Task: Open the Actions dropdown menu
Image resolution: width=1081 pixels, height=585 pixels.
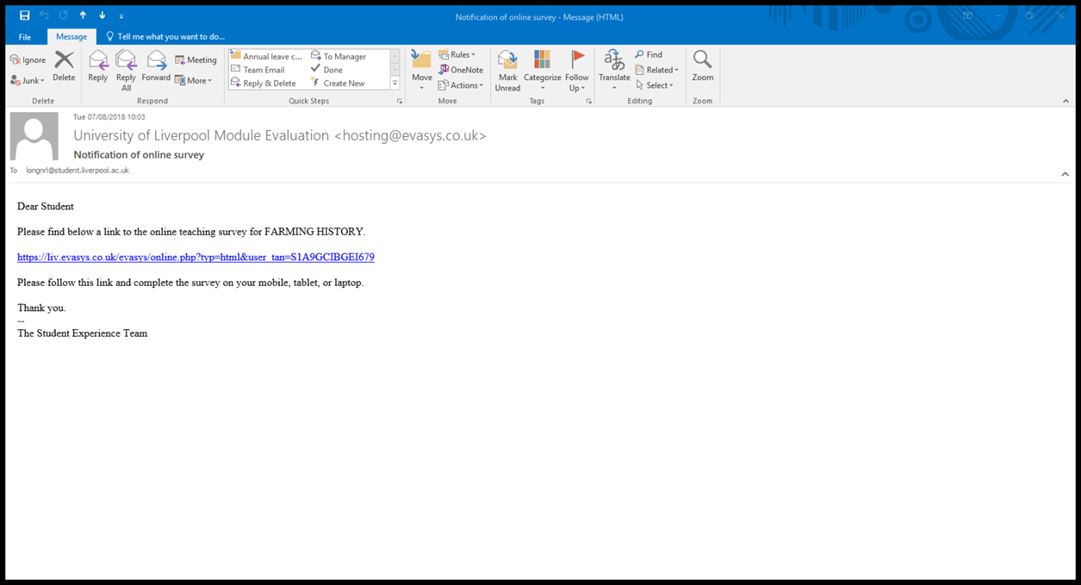Action: [x=461, y=85]
